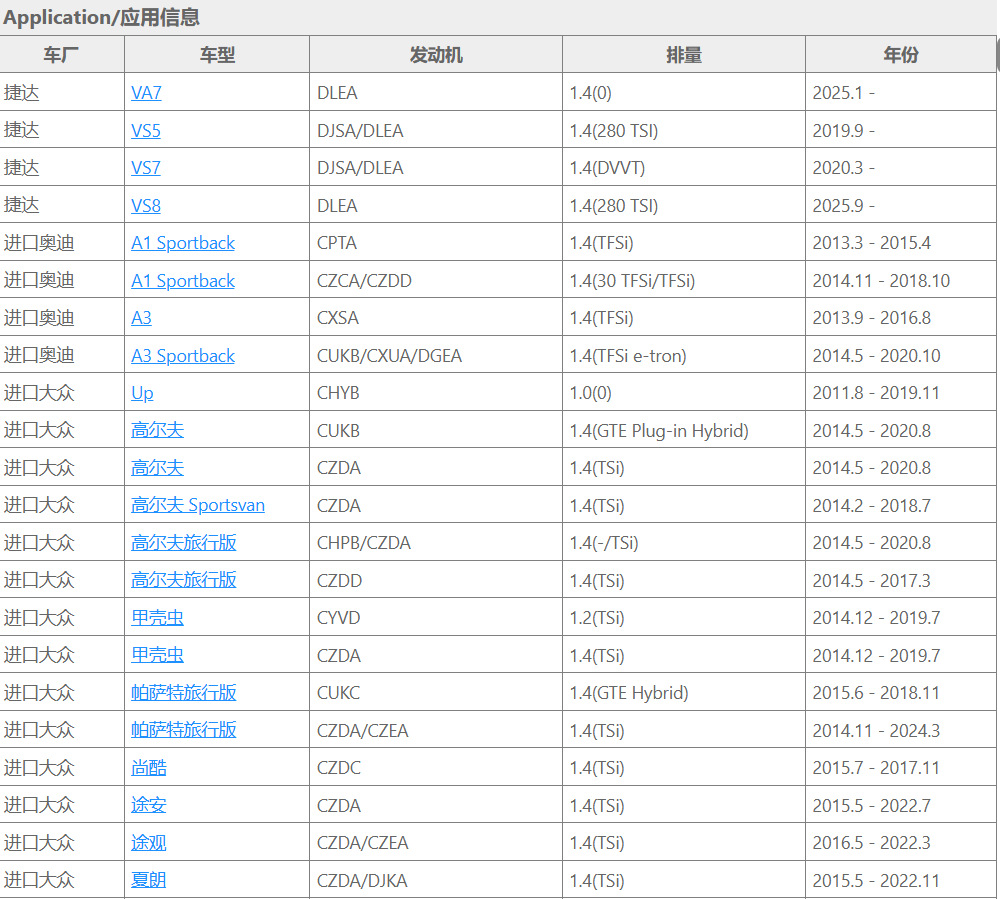Select year cell 2013.3 - 2015.4
Screen dimensions: 1000x899
[x=901, y=243]
